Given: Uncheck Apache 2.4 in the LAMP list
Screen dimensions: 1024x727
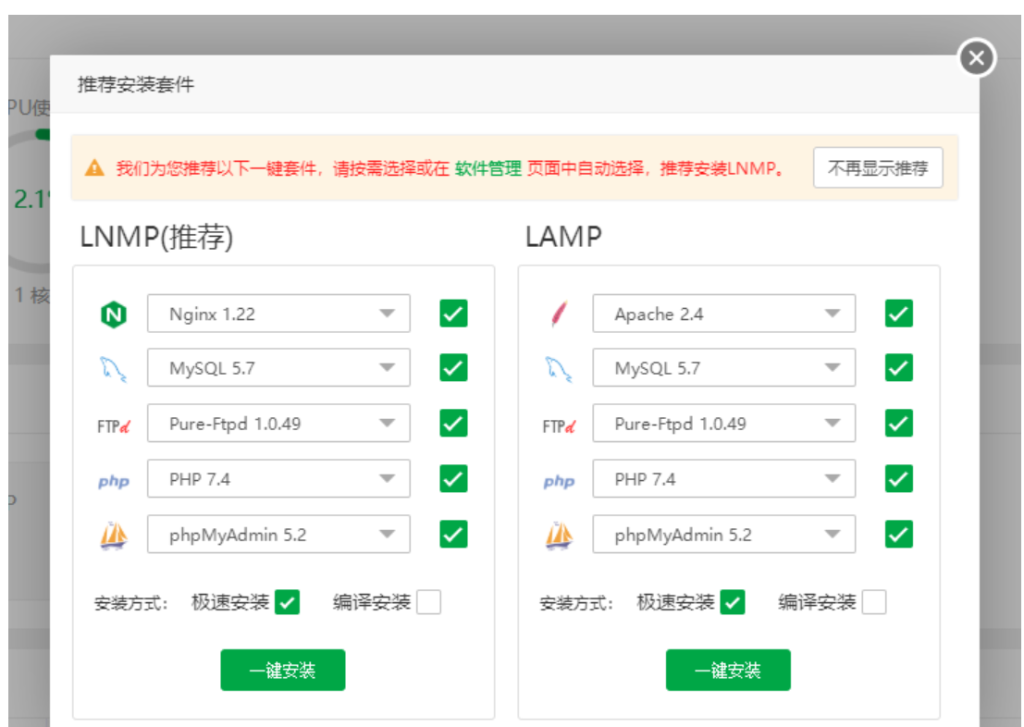Looking at the screenshot, I should [898, 314].
